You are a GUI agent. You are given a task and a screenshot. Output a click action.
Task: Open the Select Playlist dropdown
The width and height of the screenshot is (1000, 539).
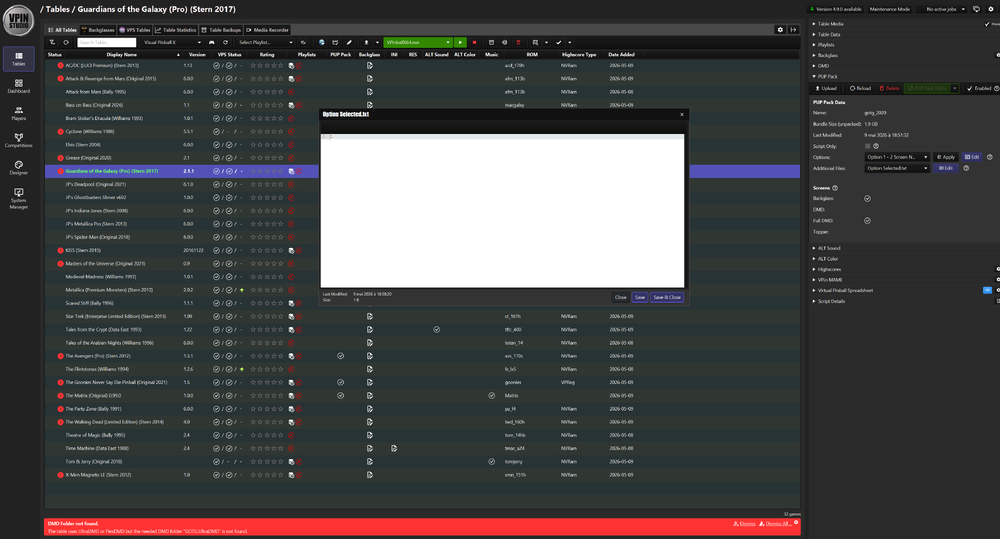(266, 42)
